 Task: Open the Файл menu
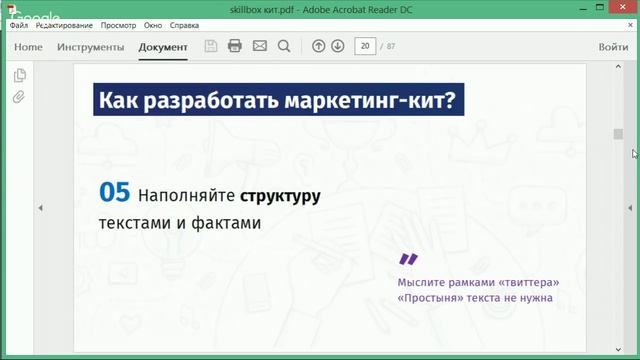19,25
